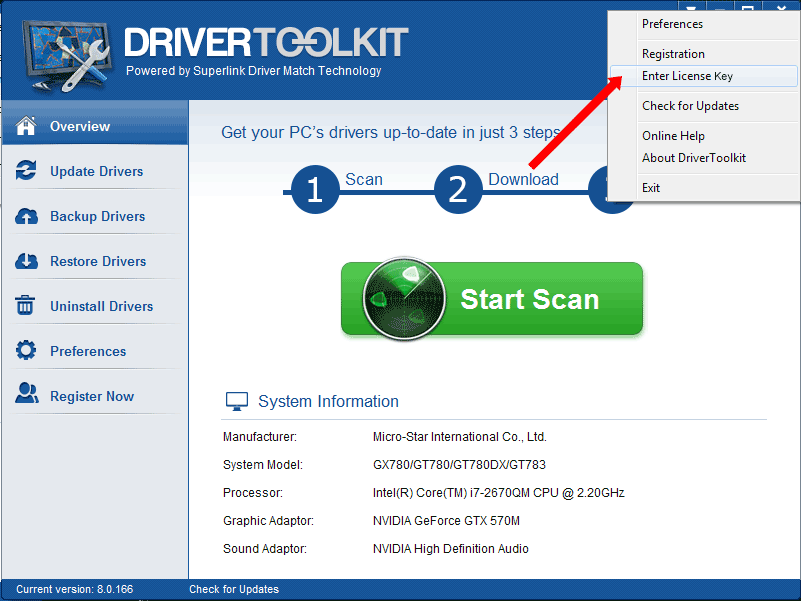This screenshot has width=801, height=601.
Task: Click the Register Now users icon
Action: point(27,393)
